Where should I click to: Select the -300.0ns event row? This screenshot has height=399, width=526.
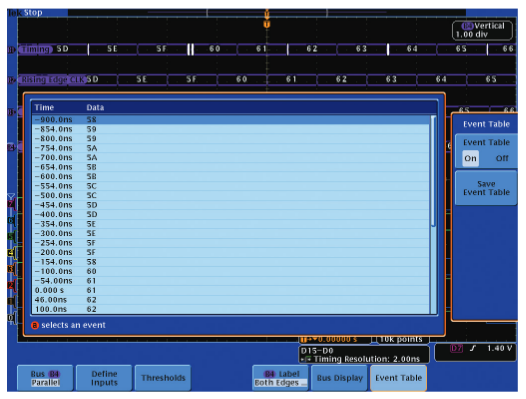coord(231,233)
